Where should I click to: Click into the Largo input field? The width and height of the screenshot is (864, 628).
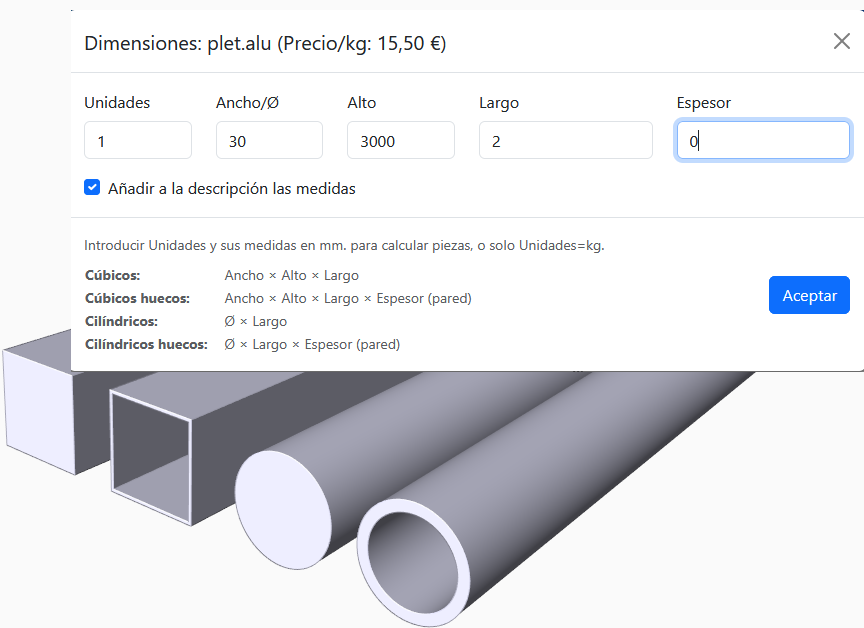pyautogui.click(x=565, y=141)
